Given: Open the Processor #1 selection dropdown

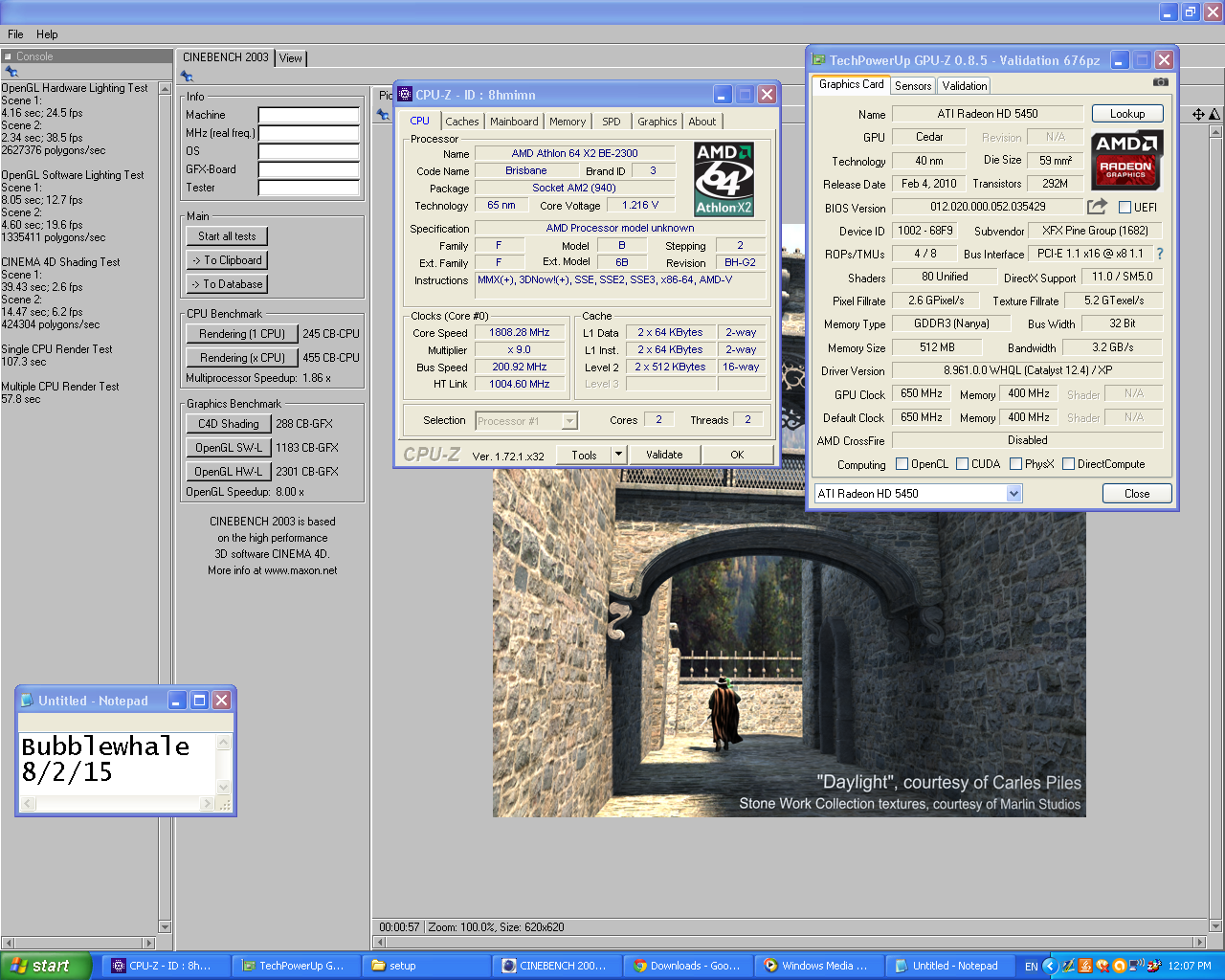Looking at the screenshot, I should coord(569,421).
